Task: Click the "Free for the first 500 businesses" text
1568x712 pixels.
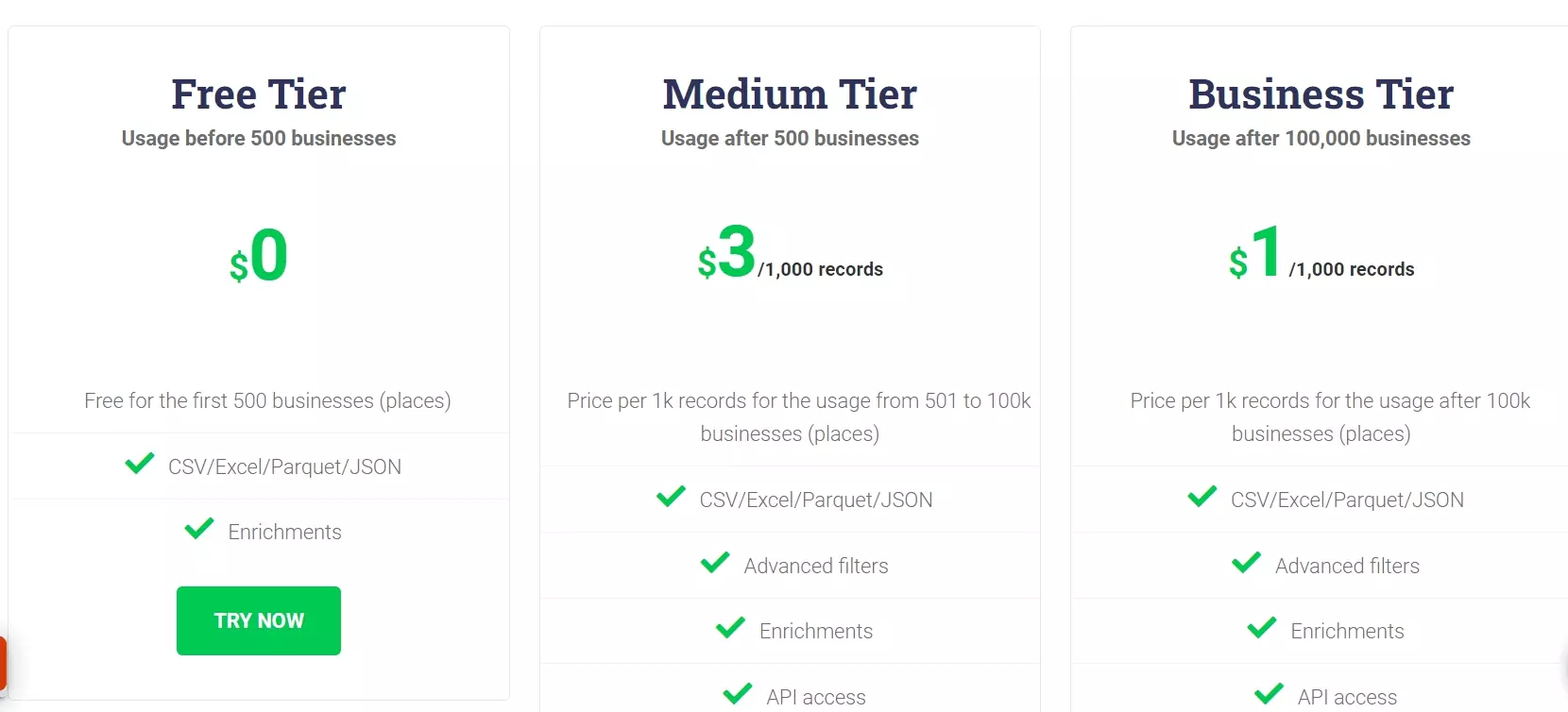Action: click(267, 400)
